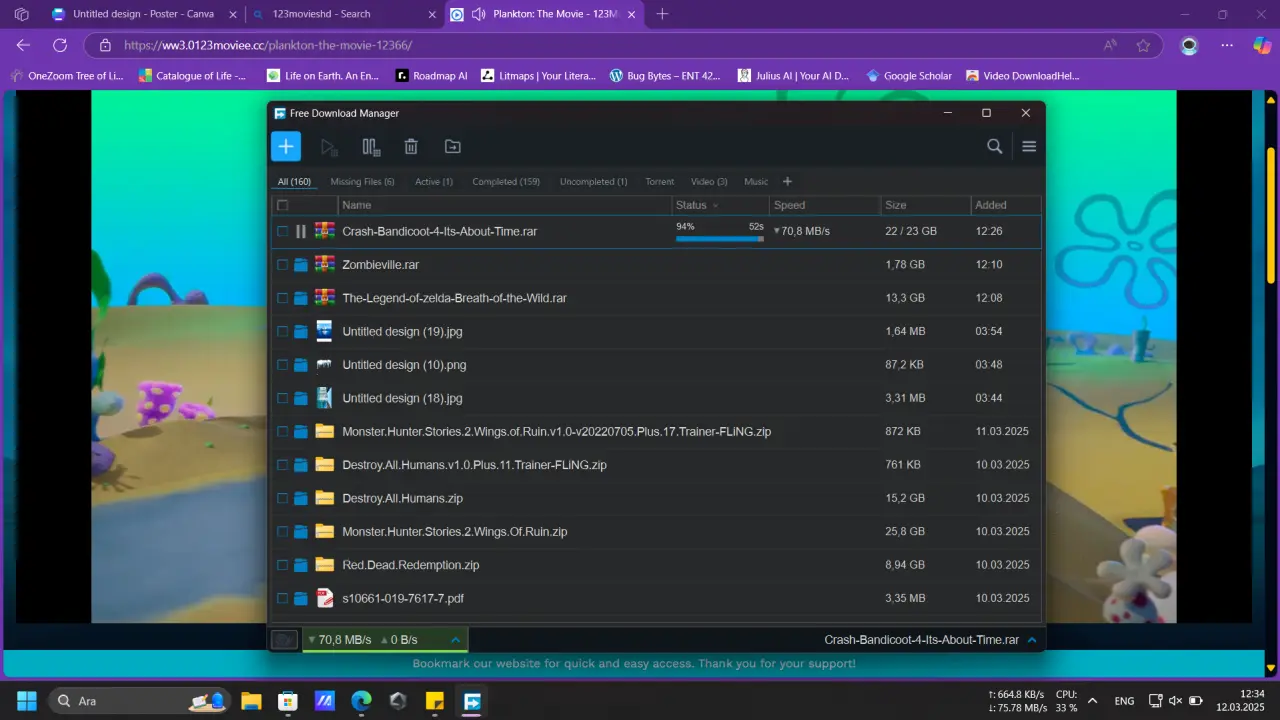Open Windows Start button
Image resolution: width=1280 pixels, height=720 pixels.
26,701
